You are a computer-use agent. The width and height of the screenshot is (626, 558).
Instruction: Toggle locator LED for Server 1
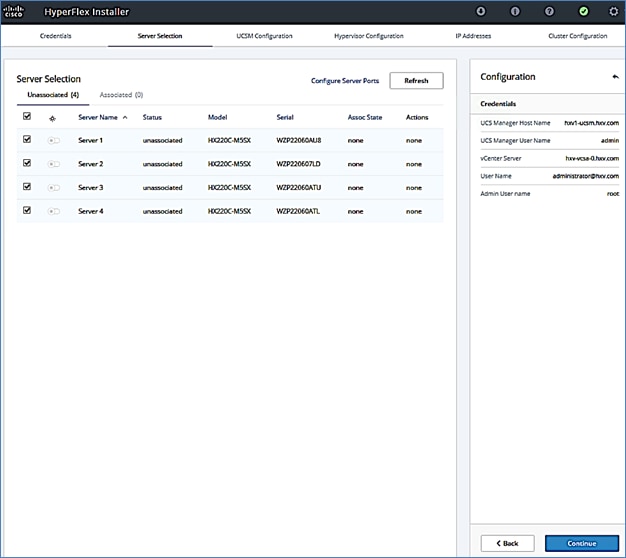click(x=53, y=140)
